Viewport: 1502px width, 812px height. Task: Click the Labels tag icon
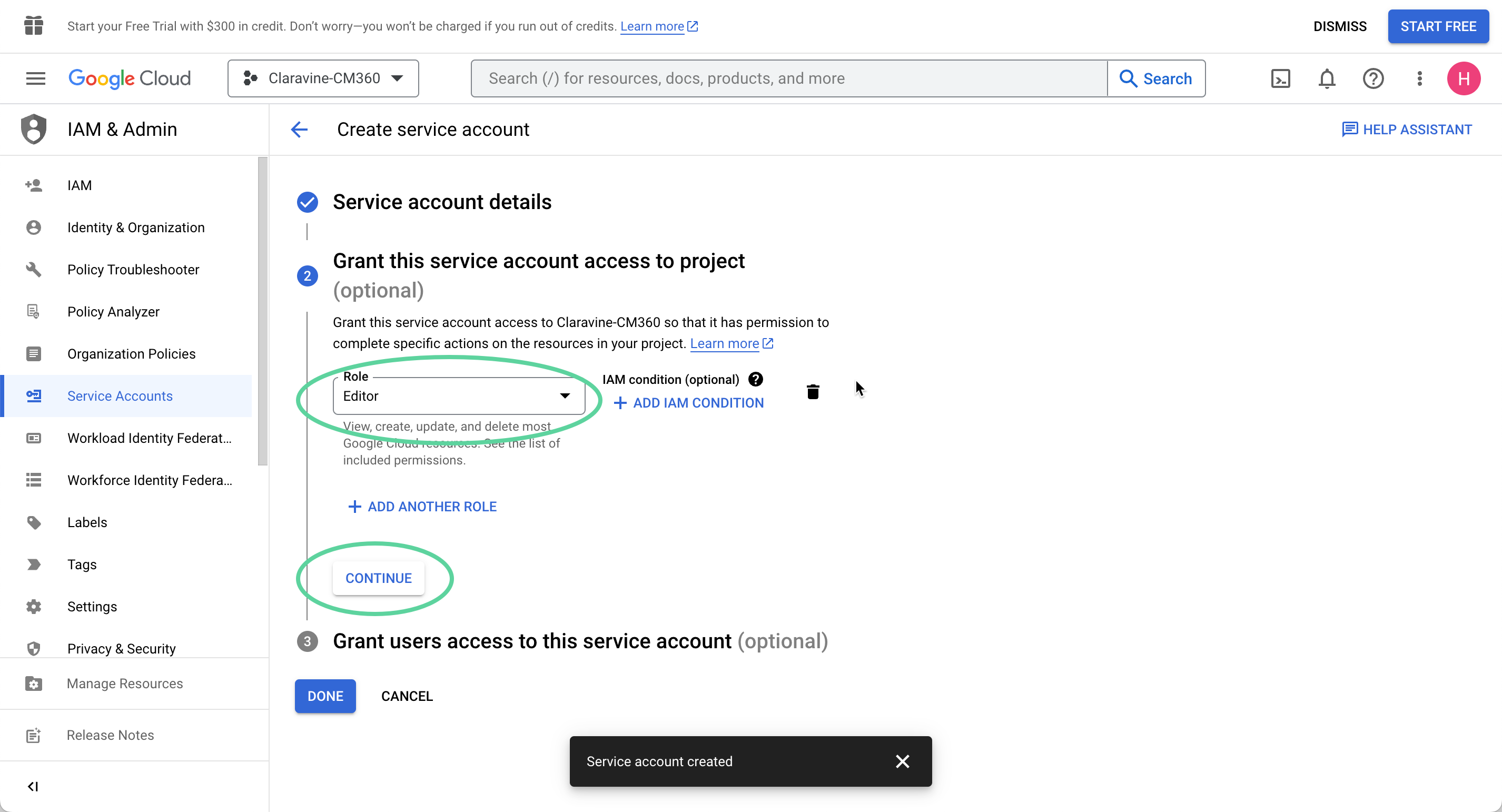tap(34, 522)
